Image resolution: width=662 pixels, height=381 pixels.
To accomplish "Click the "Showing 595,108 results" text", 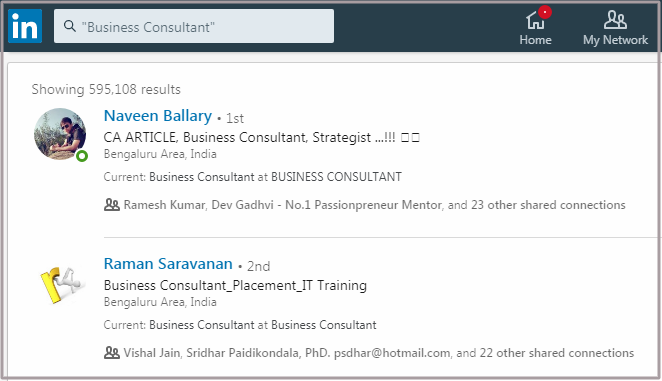I will [106, 90].
